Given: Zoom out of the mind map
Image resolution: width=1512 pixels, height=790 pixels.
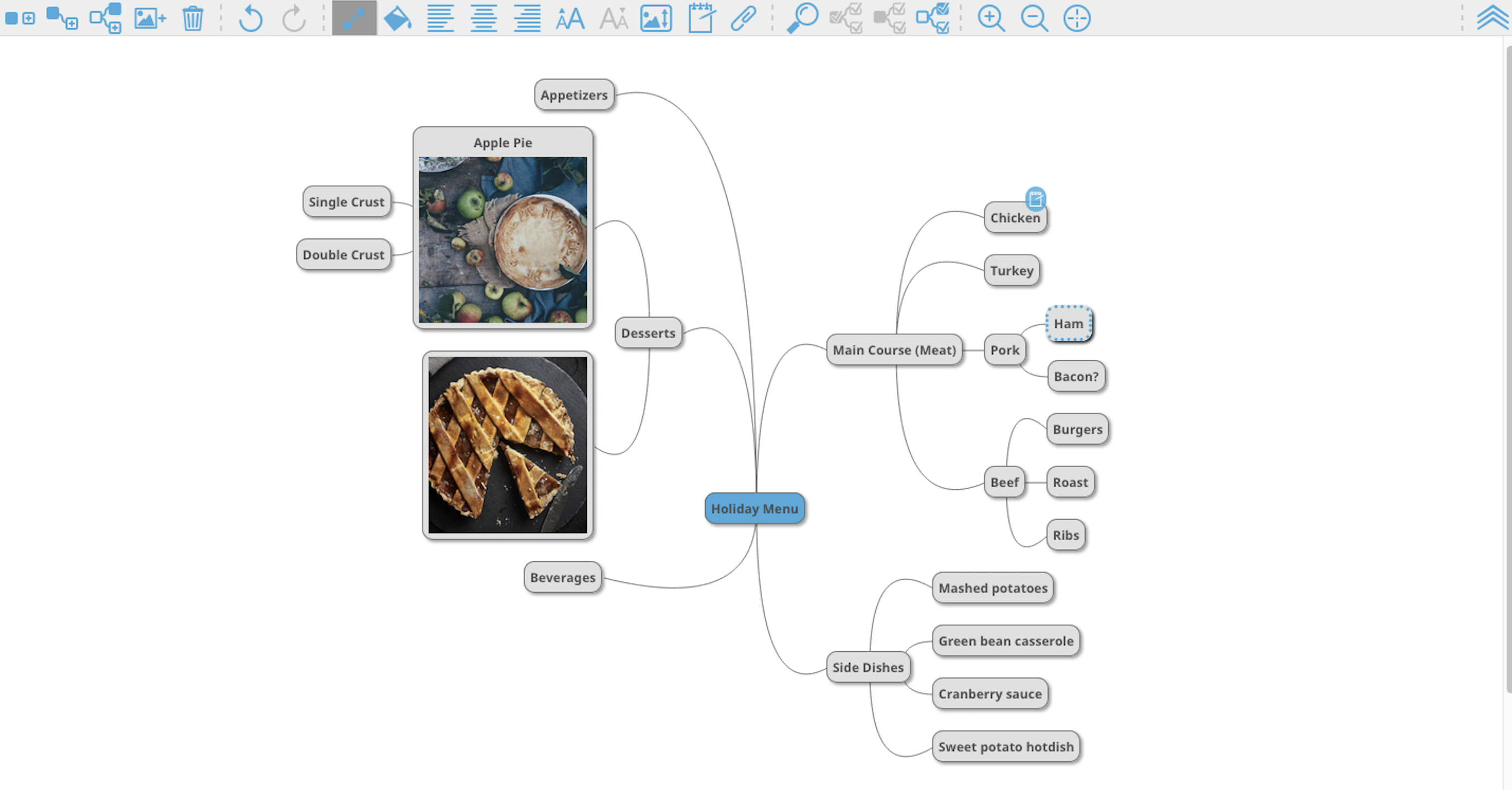Looking at the screenshot, I should [x=1033, y=18].
